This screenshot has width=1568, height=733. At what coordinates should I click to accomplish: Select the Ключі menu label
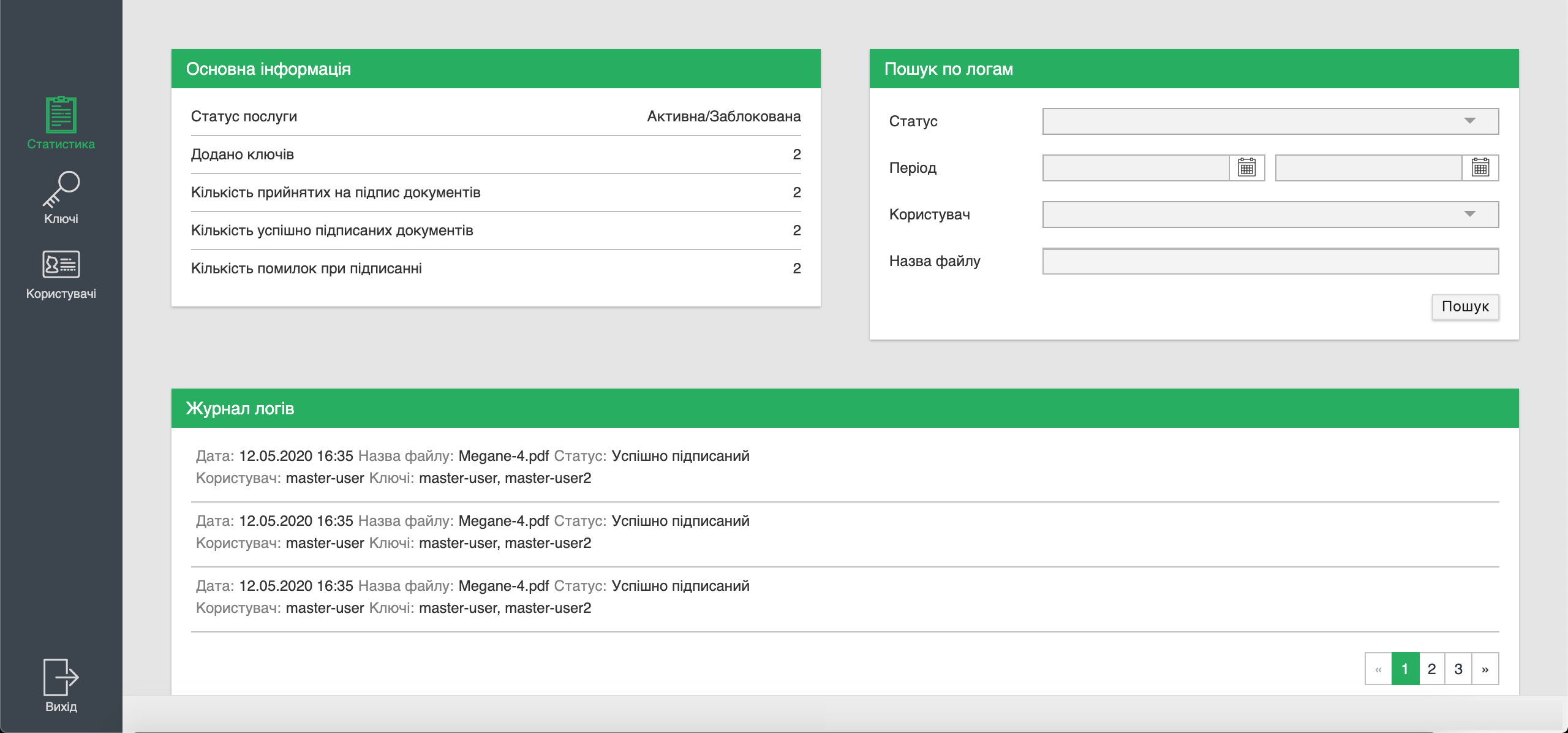(x=61, y=219)
